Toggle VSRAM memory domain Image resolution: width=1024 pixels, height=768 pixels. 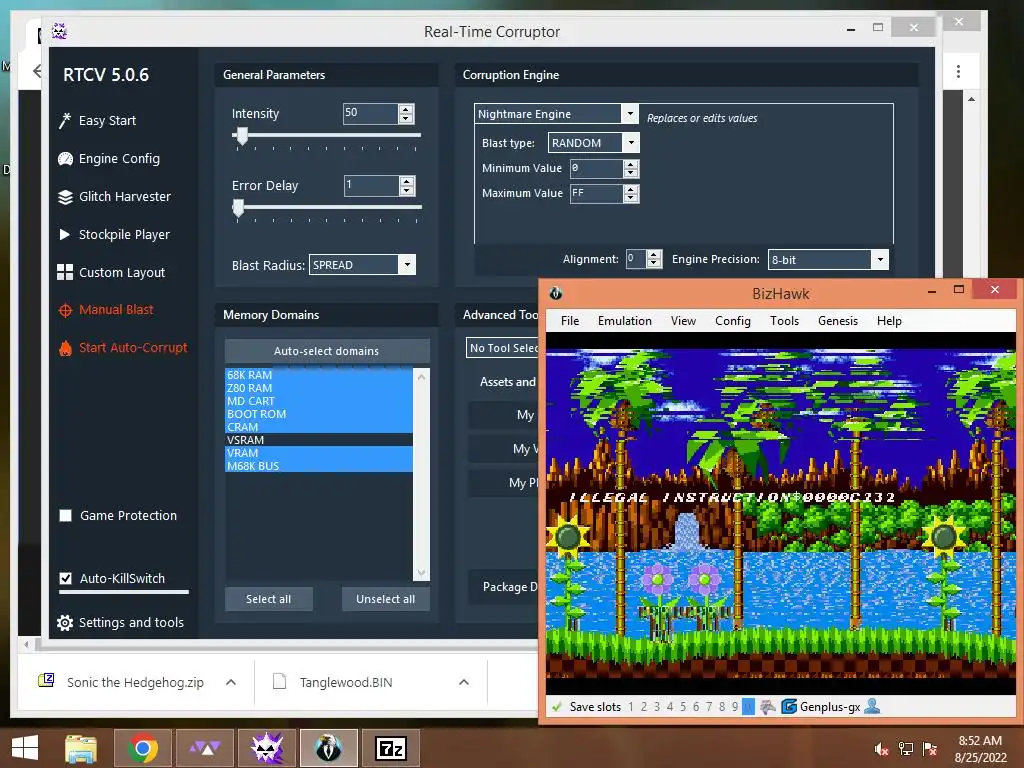coord(319,440)
